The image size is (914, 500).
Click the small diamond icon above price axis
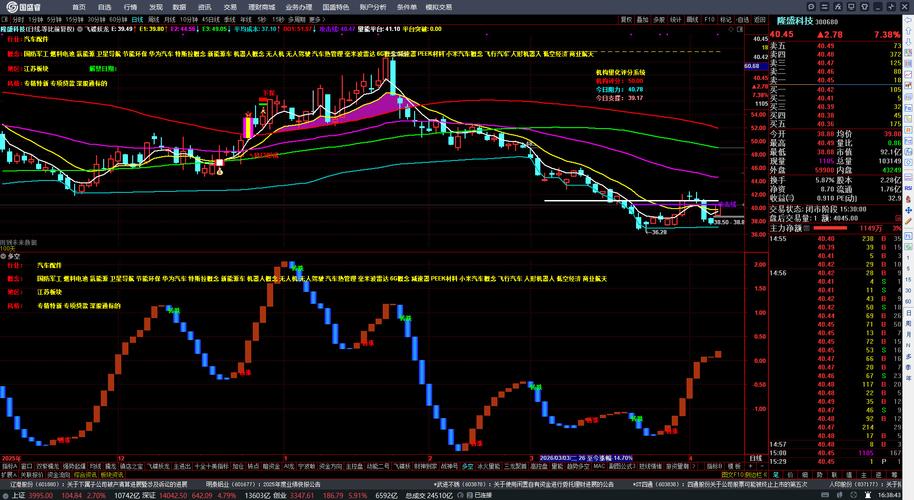coord(732,29)
